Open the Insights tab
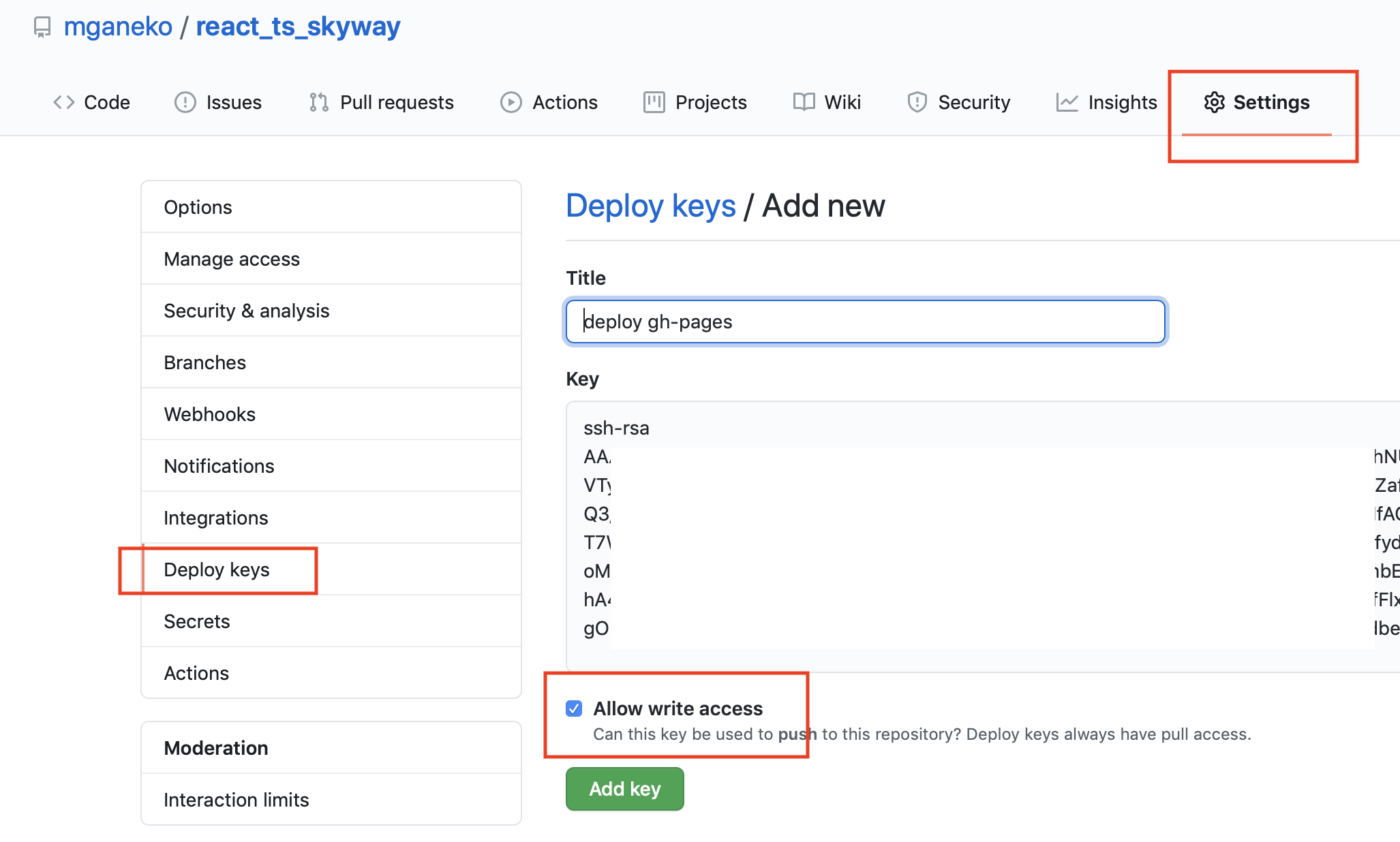The image size is (1400, 842). [x=1107, y=102]
